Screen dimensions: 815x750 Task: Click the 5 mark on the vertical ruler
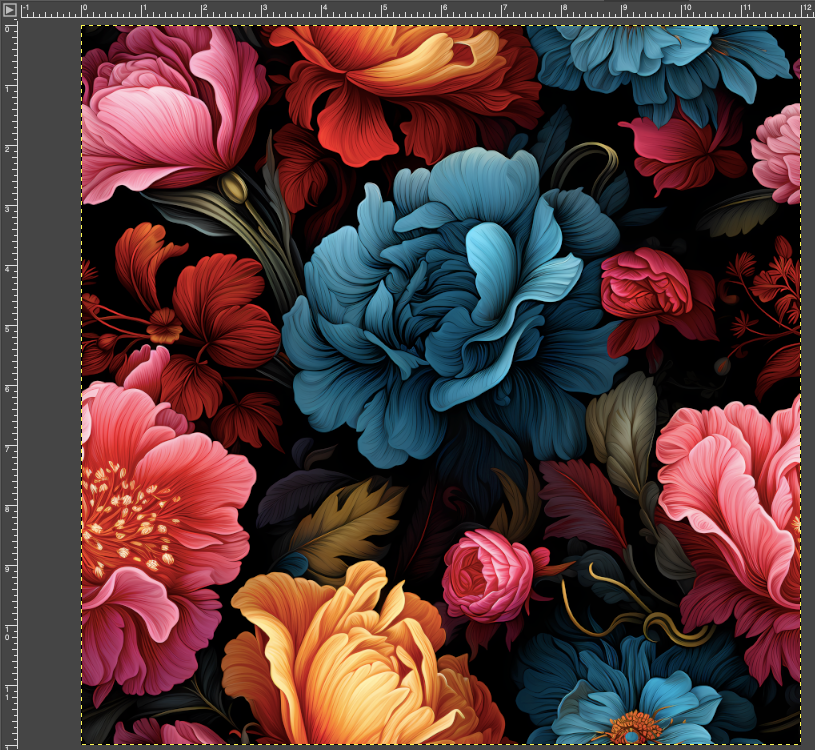pyautogui.click(x=9, y=328)
